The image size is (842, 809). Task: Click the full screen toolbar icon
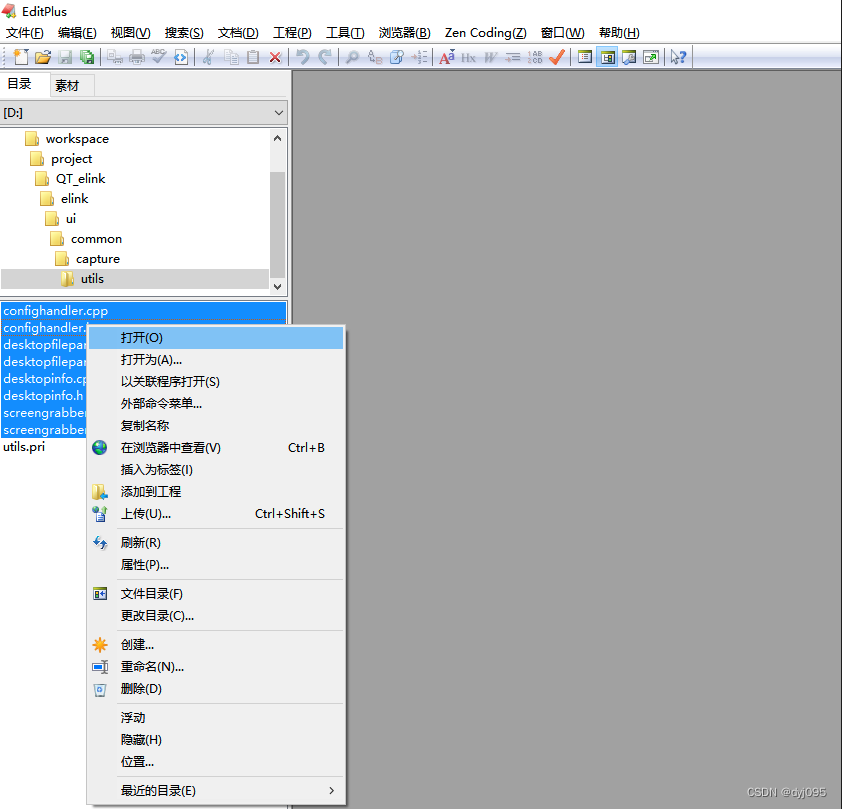click(x=651, y=56)
